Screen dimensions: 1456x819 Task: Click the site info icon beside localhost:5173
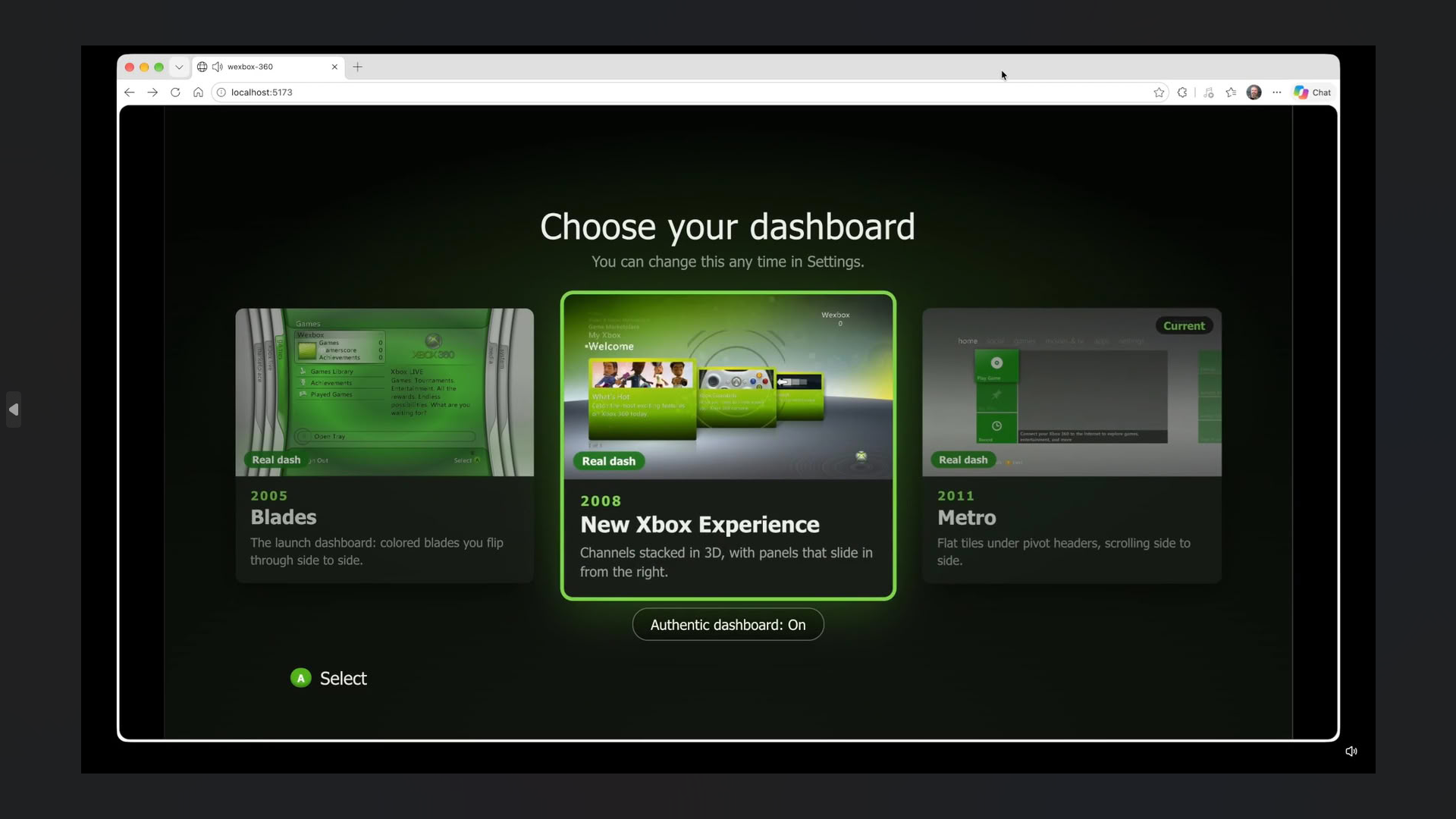click(221, 93)
